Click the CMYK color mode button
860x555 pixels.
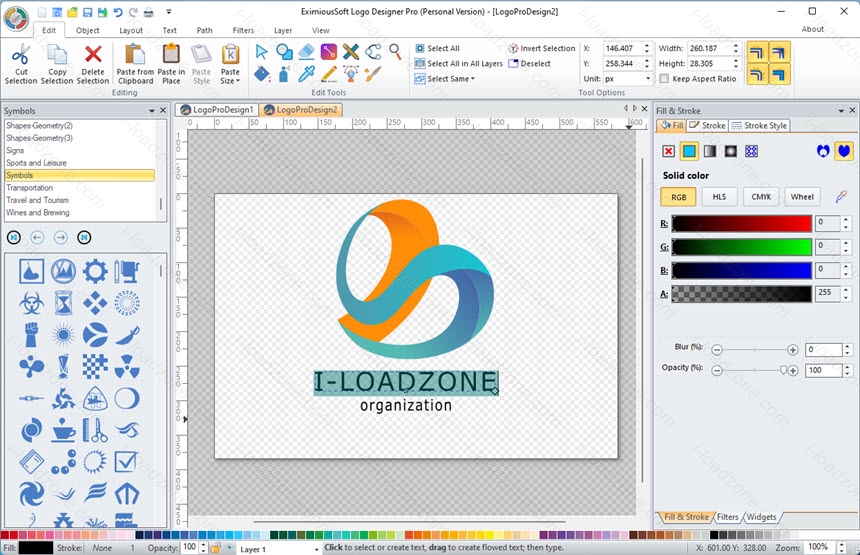tap(761, 196)
